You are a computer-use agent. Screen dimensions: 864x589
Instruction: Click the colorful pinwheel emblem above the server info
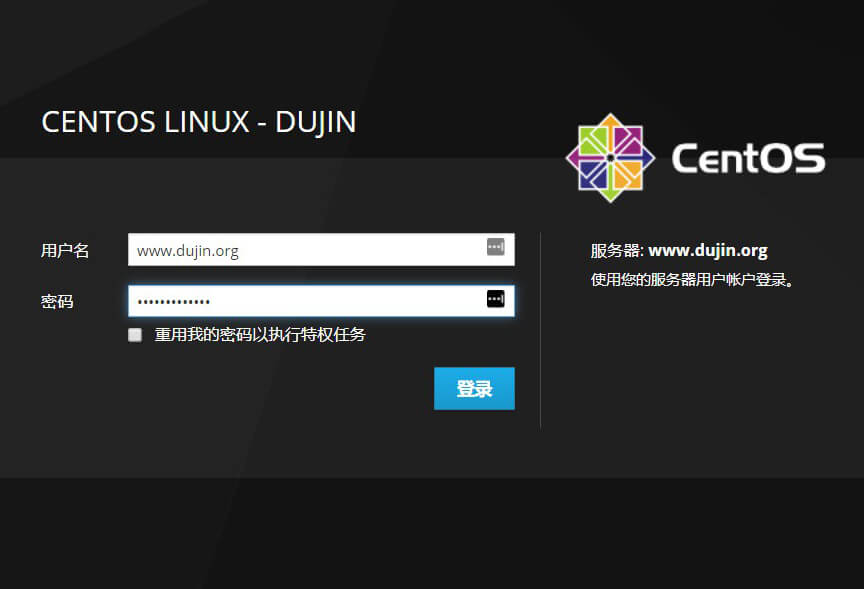[x=609, y=157]
